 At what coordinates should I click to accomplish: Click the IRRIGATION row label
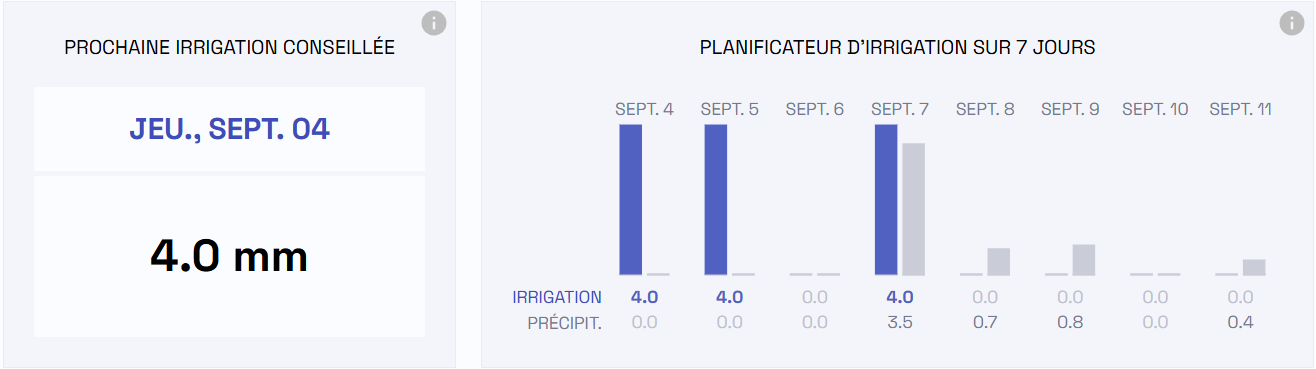(557, 297)
